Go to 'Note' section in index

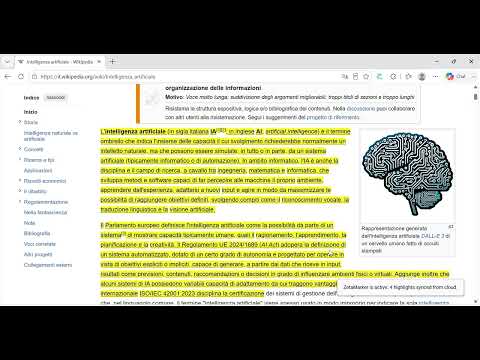pyautogui.click(x=29, y=223)
